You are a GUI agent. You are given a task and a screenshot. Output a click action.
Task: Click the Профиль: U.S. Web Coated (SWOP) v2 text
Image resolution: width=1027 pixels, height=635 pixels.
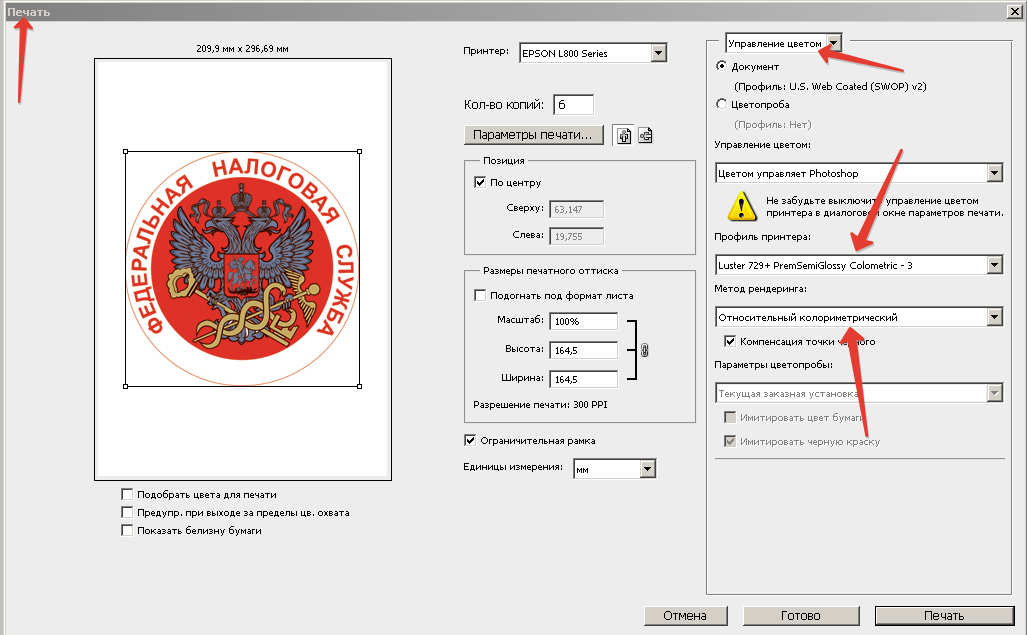point(831,86)
